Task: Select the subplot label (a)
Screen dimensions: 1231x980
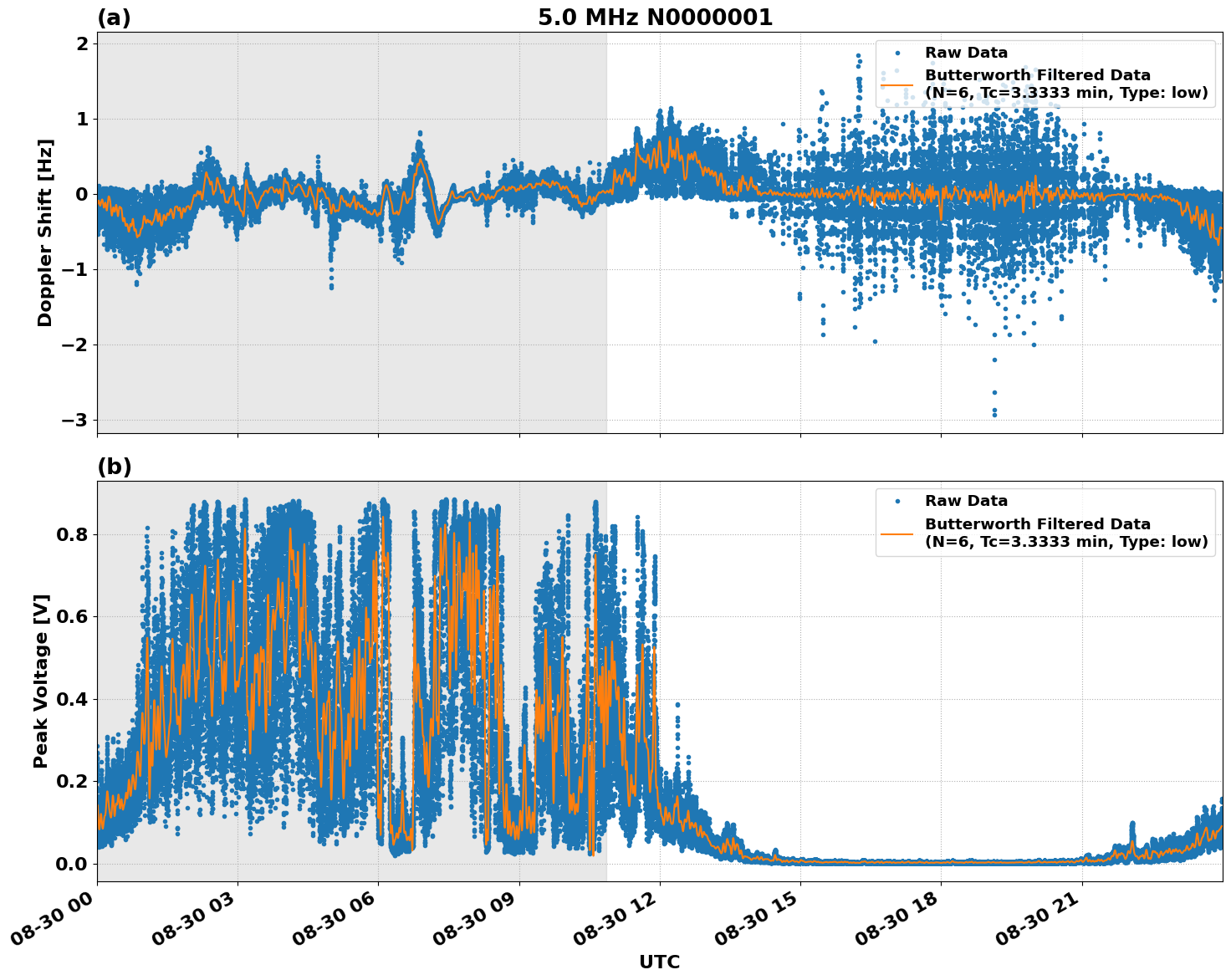Action: [115, 15]
